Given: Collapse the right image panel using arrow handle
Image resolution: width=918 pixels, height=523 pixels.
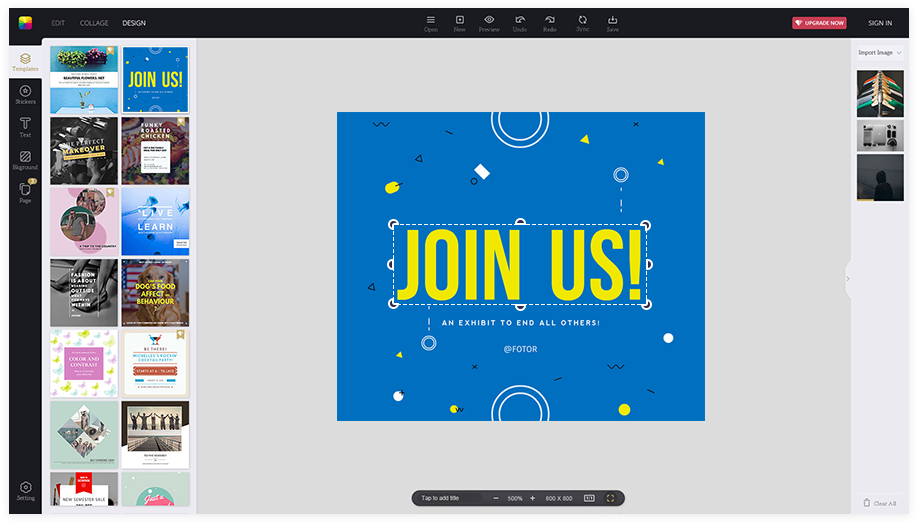Looking at the screenshot, I should 848,279.
